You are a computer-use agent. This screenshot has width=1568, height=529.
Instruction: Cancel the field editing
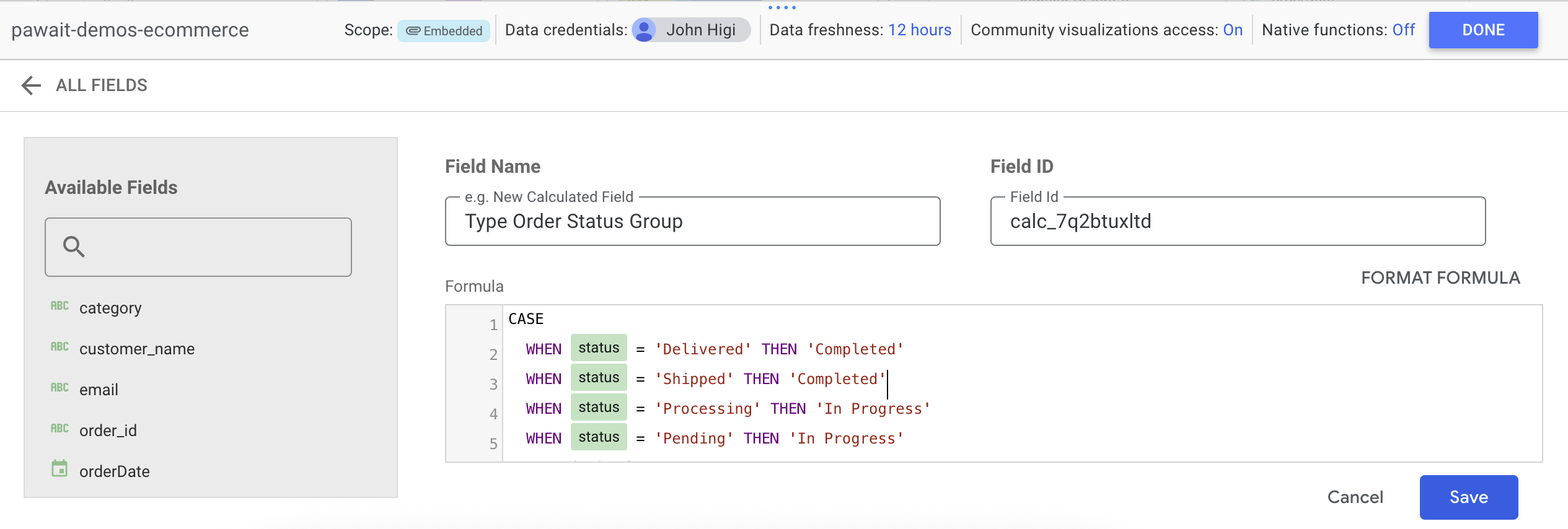tap(1355, 497)
